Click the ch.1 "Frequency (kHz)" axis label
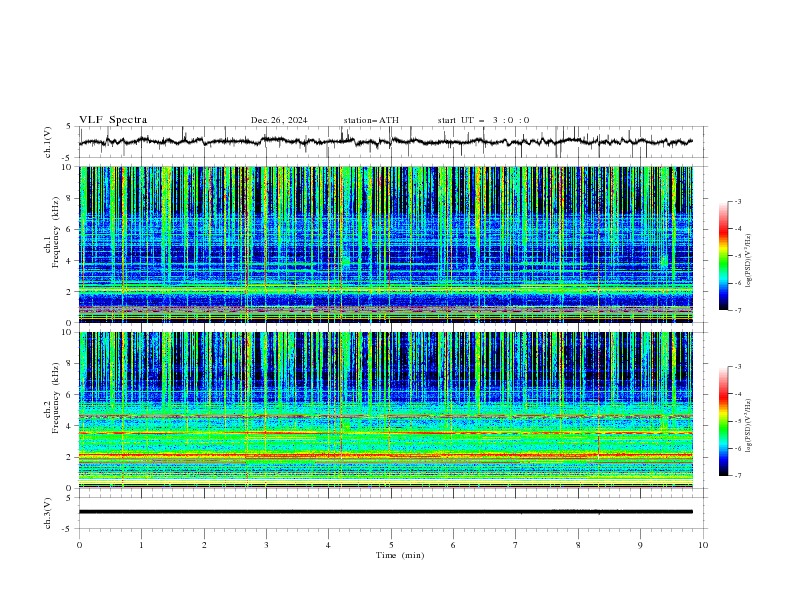Image resolution: width=792 pixels, height=612 pixels. [x=56, y=232]
